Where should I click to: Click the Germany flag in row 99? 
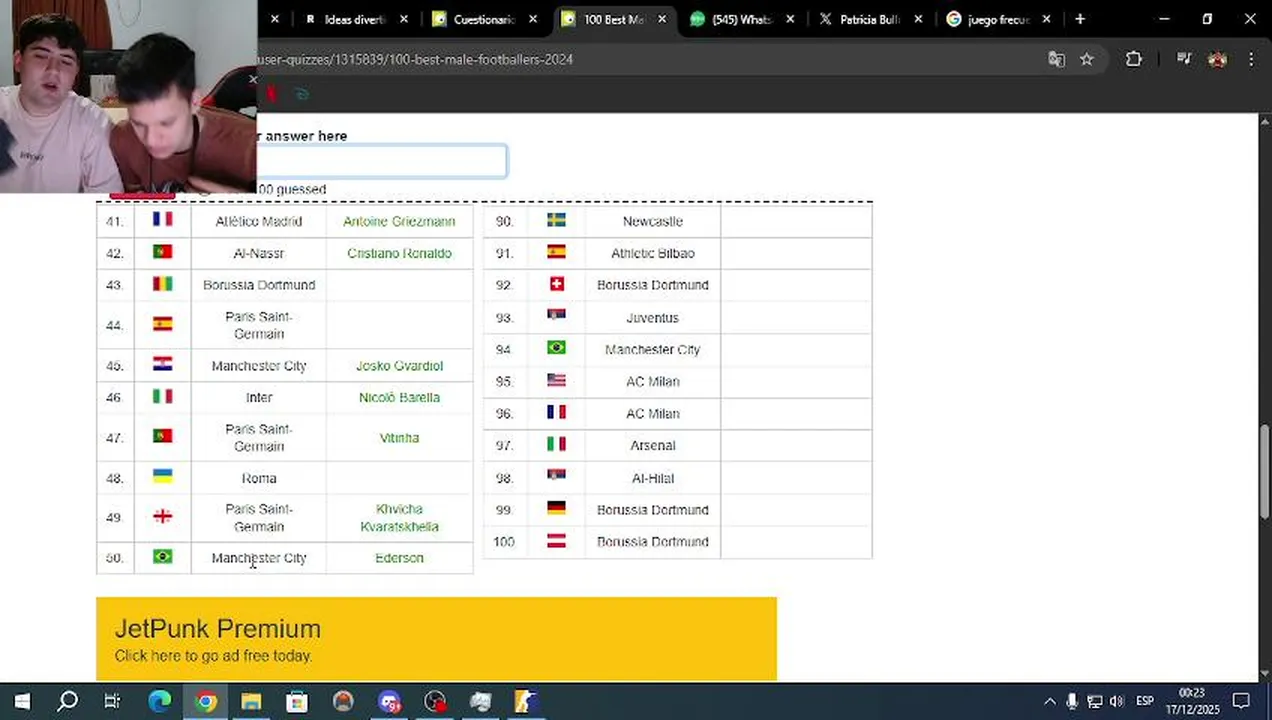tap(556, 508)
